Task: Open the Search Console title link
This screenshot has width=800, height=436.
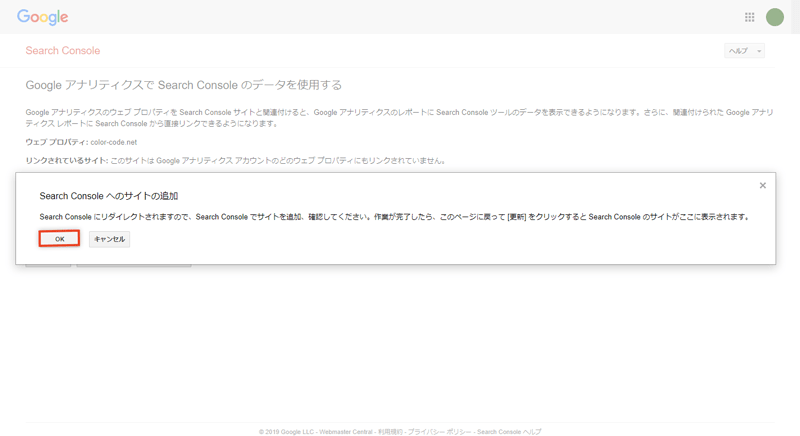Action: (x=63, y=50)
